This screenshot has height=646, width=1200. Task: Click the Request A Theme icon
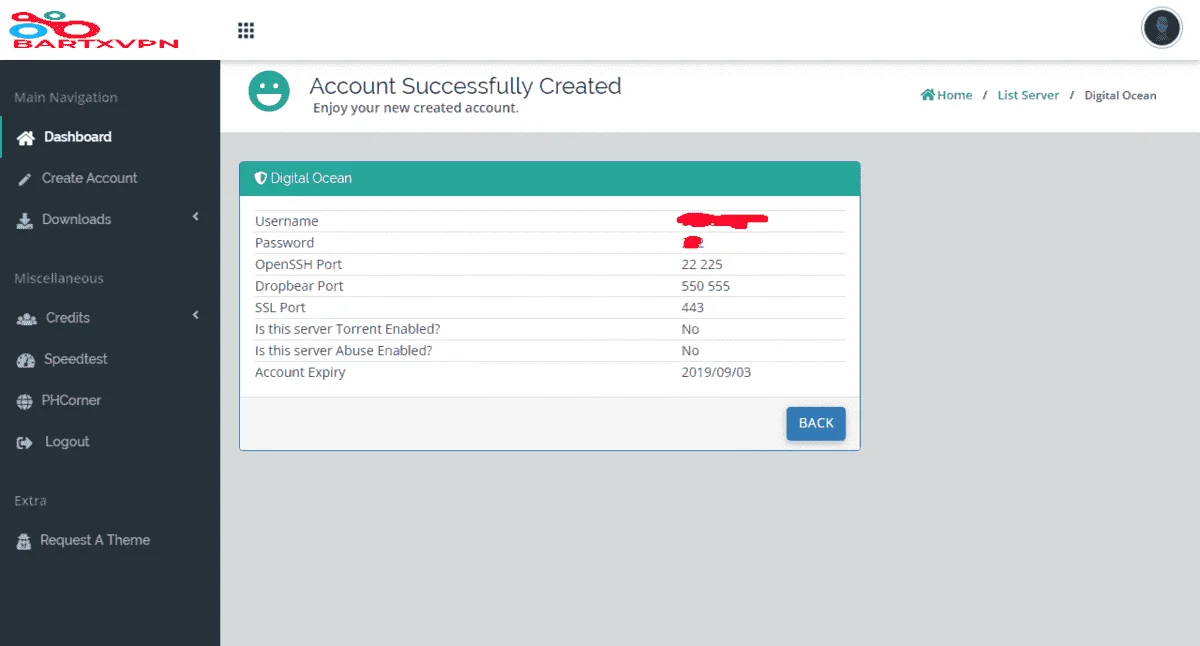tap(24, 541)
